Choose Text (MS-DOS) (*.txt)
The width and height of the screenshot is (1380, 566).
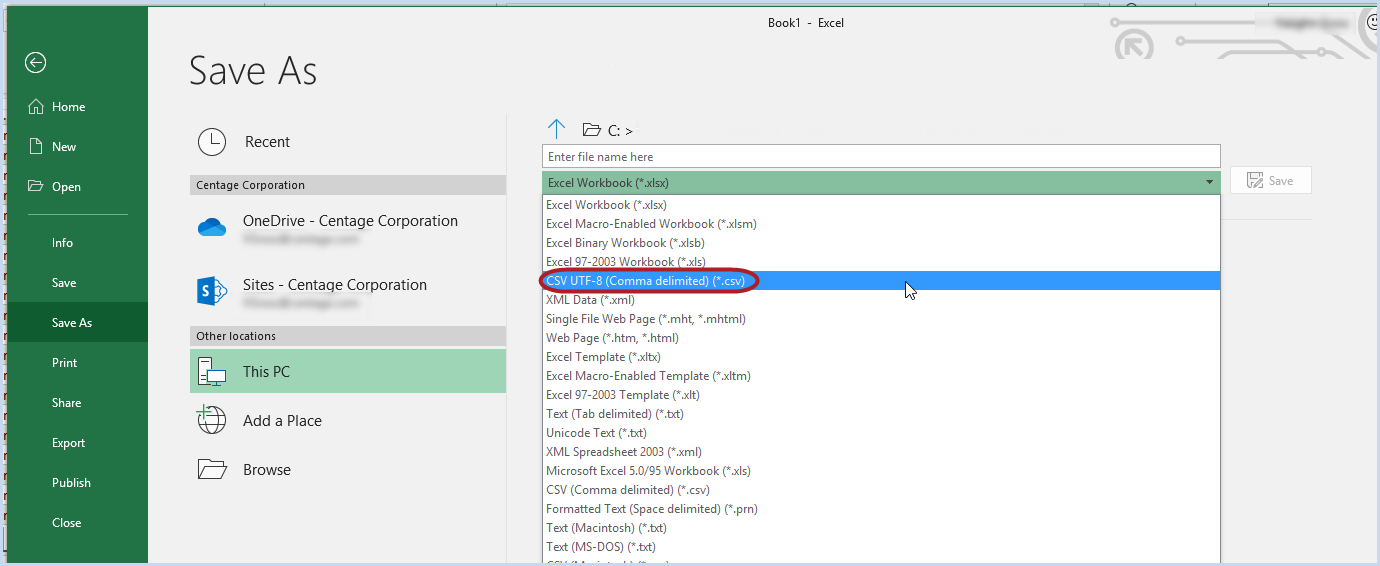point(881,547)
